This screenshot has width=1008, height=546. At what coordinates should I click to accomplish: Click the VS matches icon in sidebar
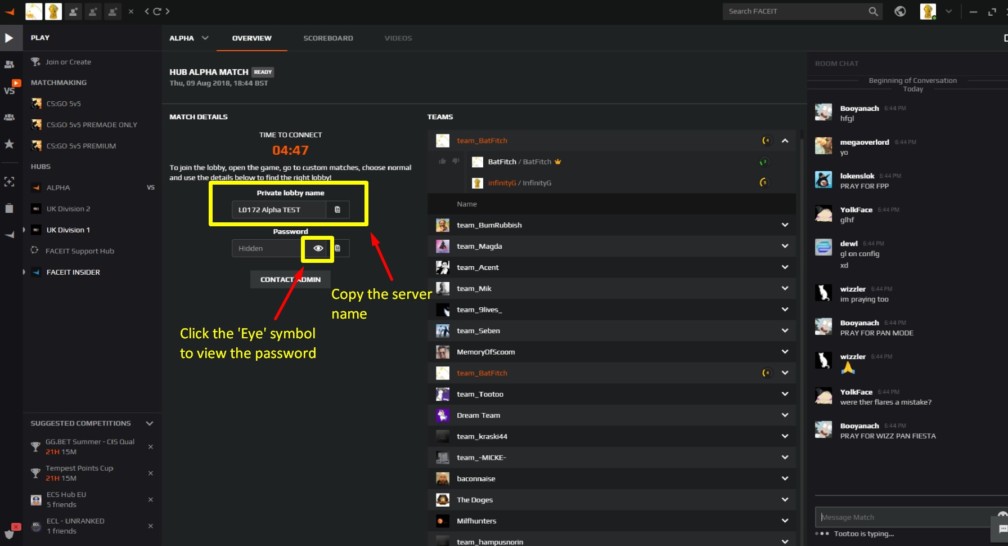[10, 89]
